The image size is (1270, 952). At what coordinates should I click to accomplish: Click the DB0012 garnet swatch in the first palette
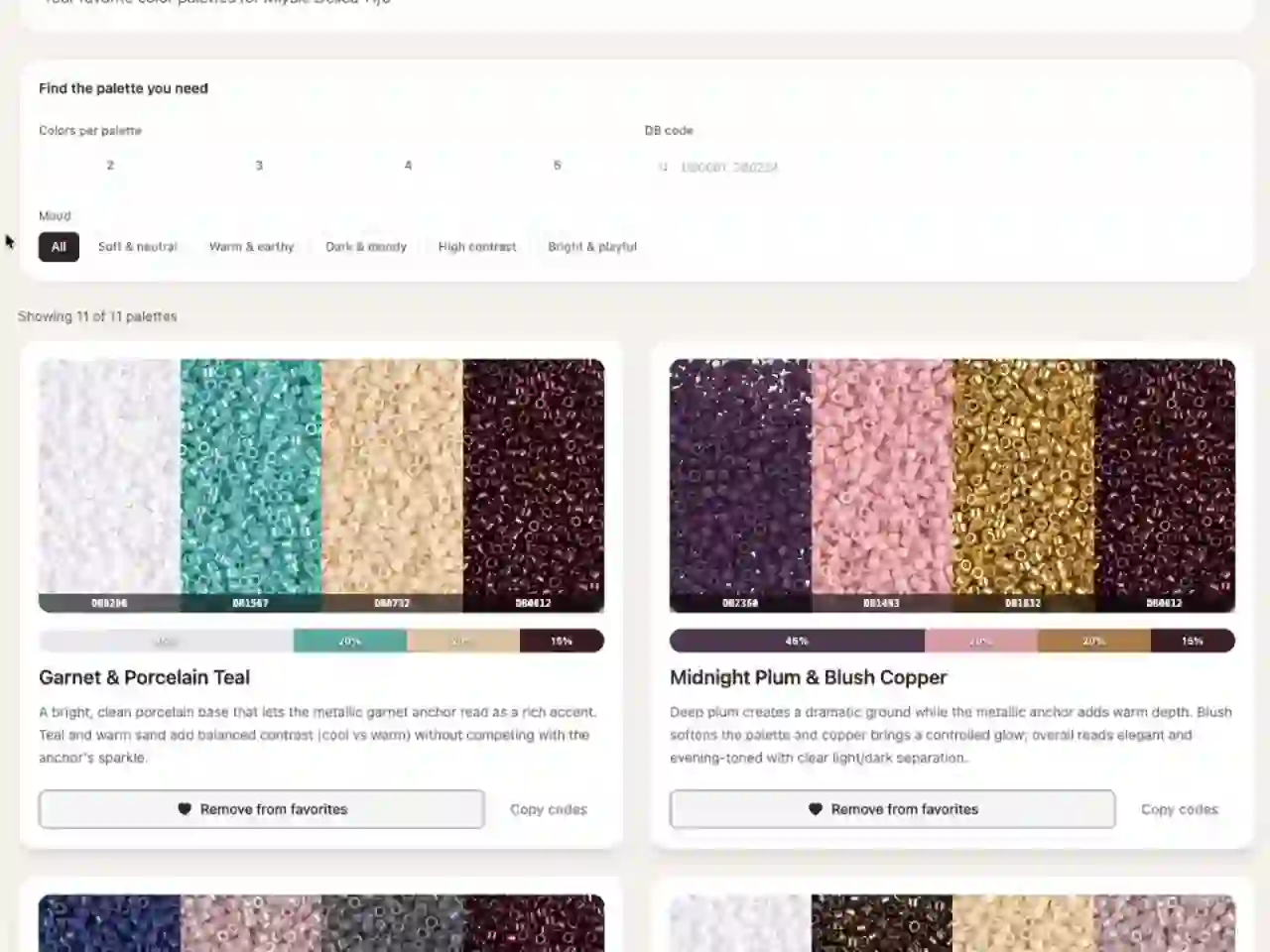(534, 486)
